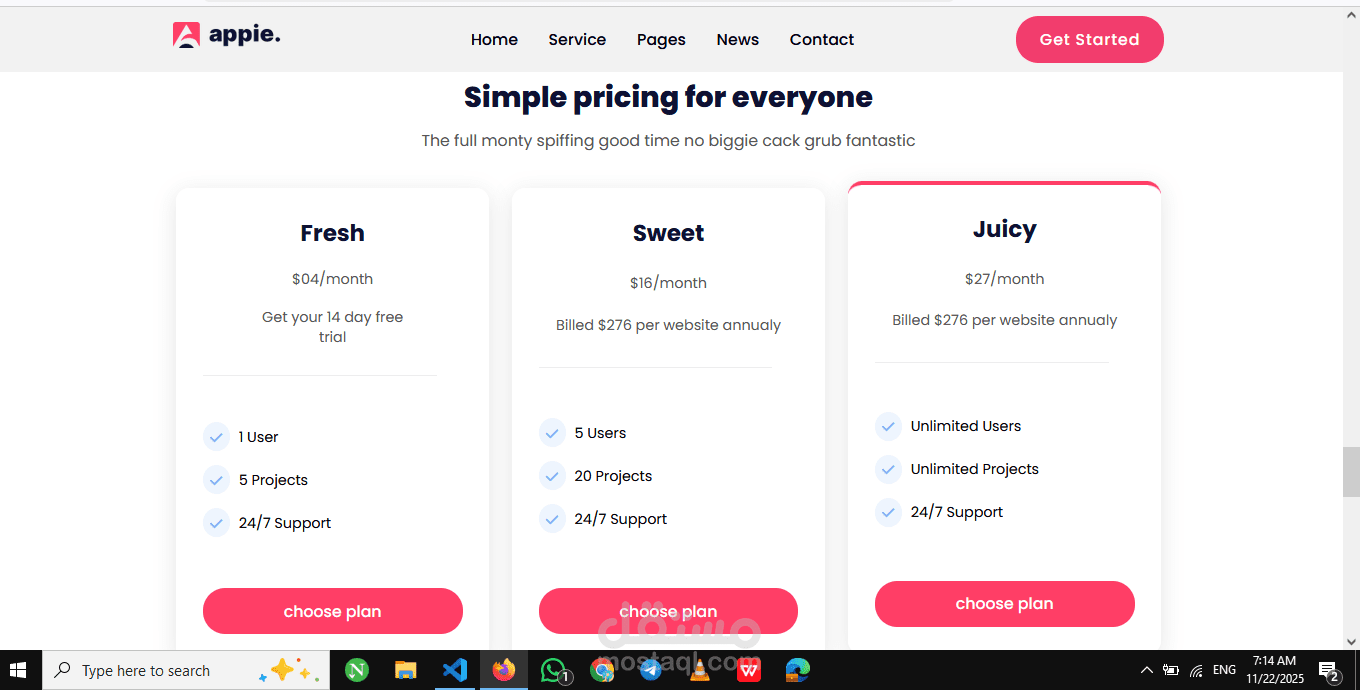The image size is (1360, 690).
Task: Switch to Firefox in the taskbar
Action: tap(503, 670)
